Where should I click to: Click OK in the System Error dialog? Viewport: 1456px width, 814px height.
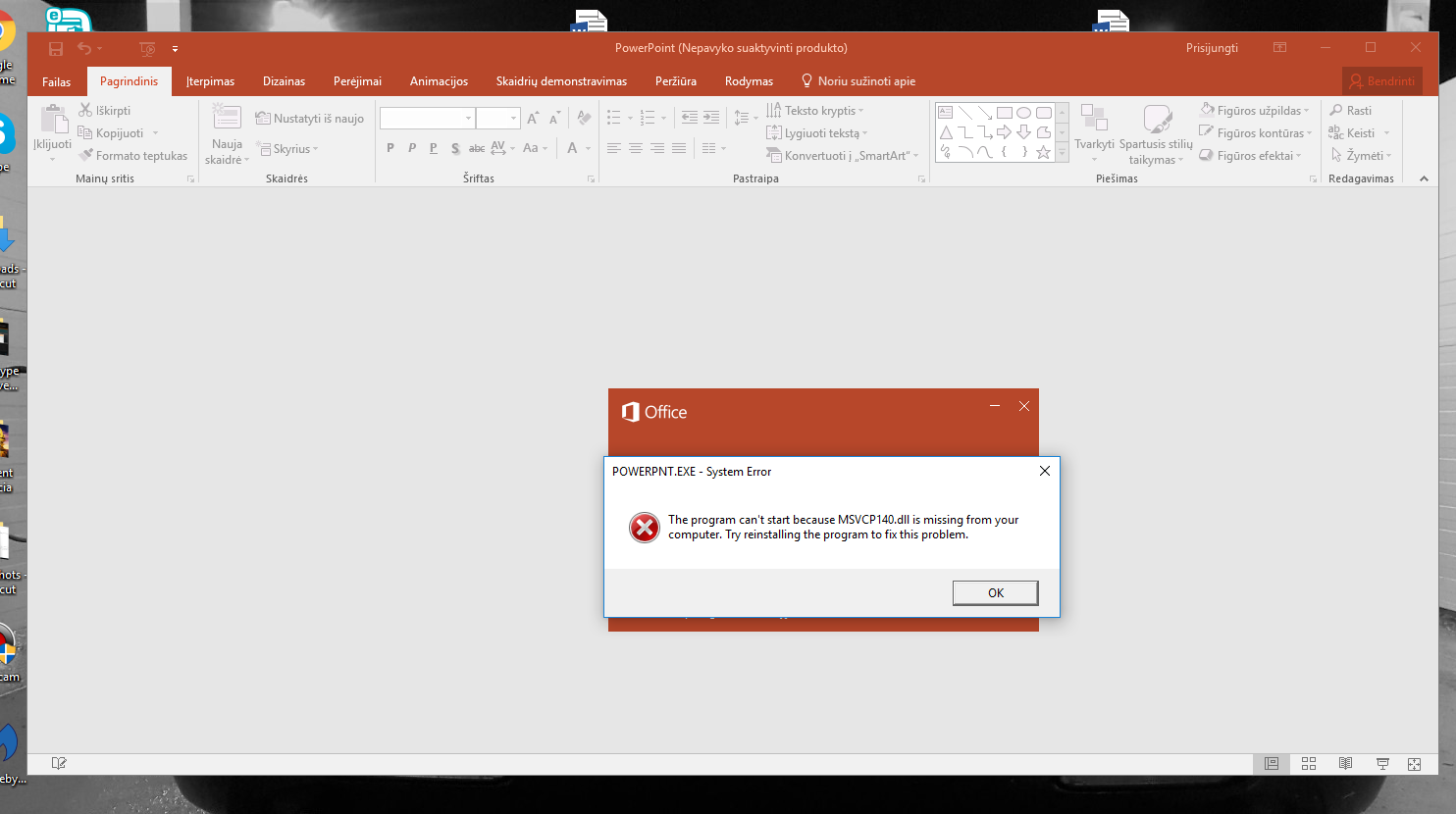995,592
